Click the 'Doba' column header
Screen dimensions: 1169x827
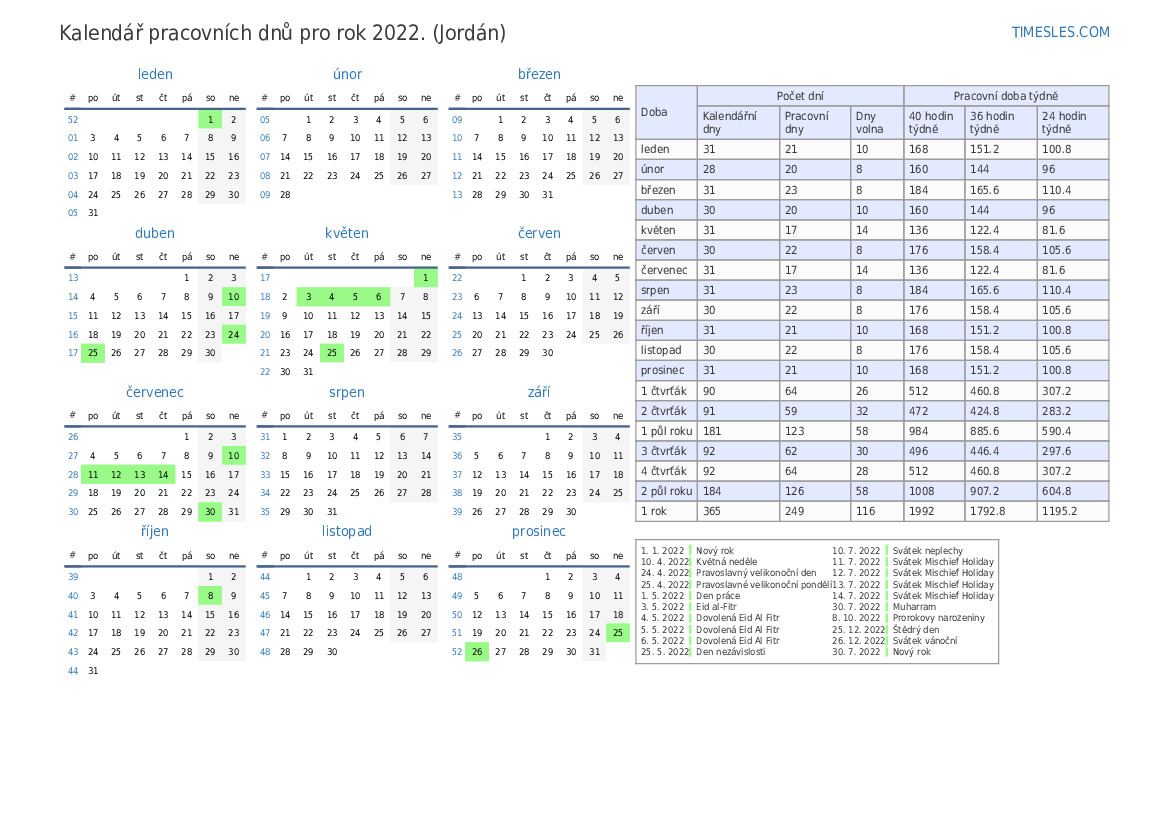(x=666, y=112)
